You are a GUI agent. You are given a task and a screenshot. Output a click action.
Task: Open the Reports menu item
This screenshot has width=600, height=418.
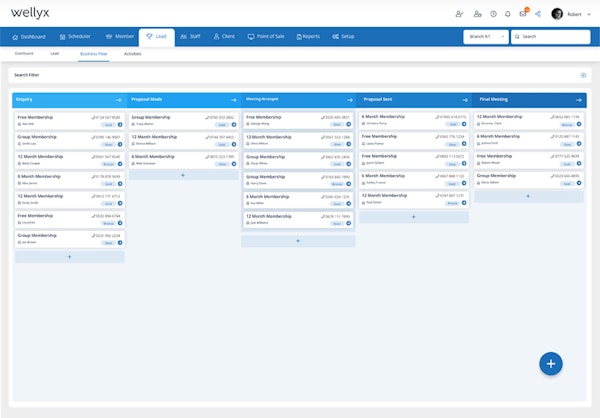click(x=308, y=36)
